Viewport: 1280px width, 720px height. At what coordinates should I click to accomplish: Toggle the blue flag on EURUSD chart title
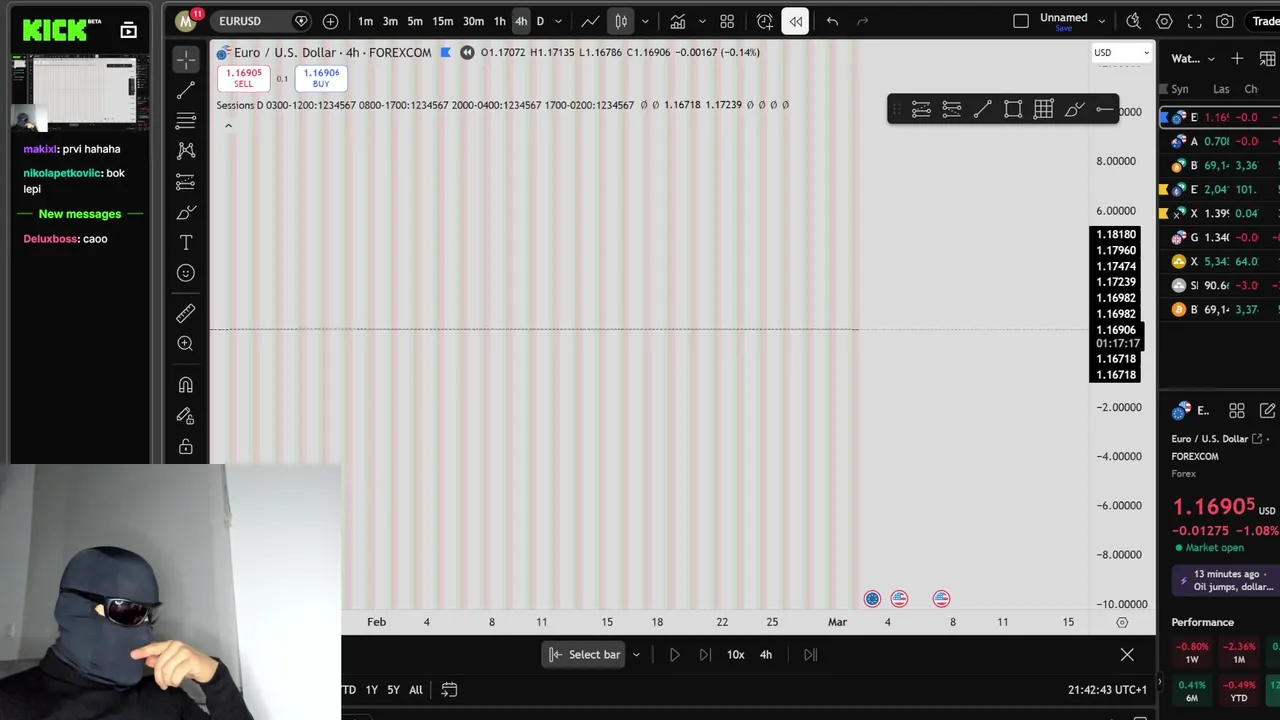pyautogui.click(x=445, y=52)
